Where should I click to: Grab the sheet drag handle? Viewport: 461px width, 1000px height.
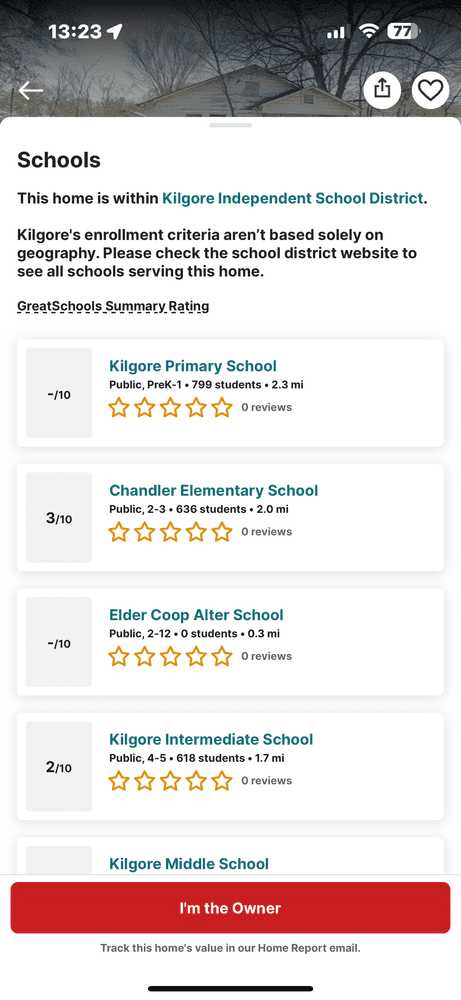pos(230,125)
